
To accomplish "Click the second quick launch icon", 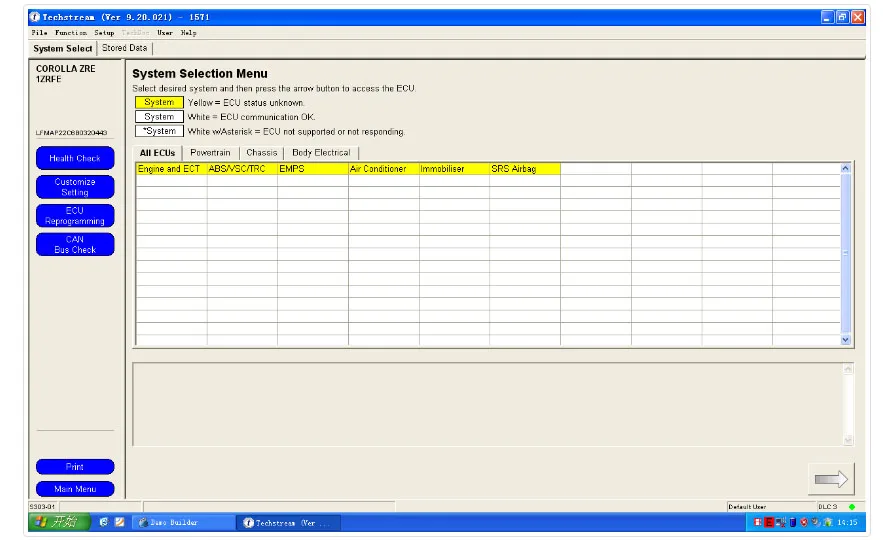I will click(119, 522).
